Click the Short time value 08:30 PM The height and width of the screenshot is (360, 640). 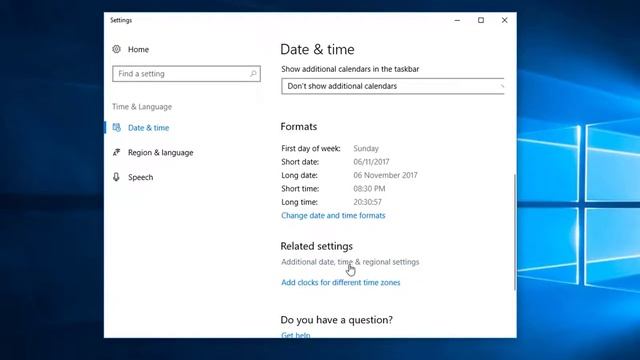pos(369,189)
